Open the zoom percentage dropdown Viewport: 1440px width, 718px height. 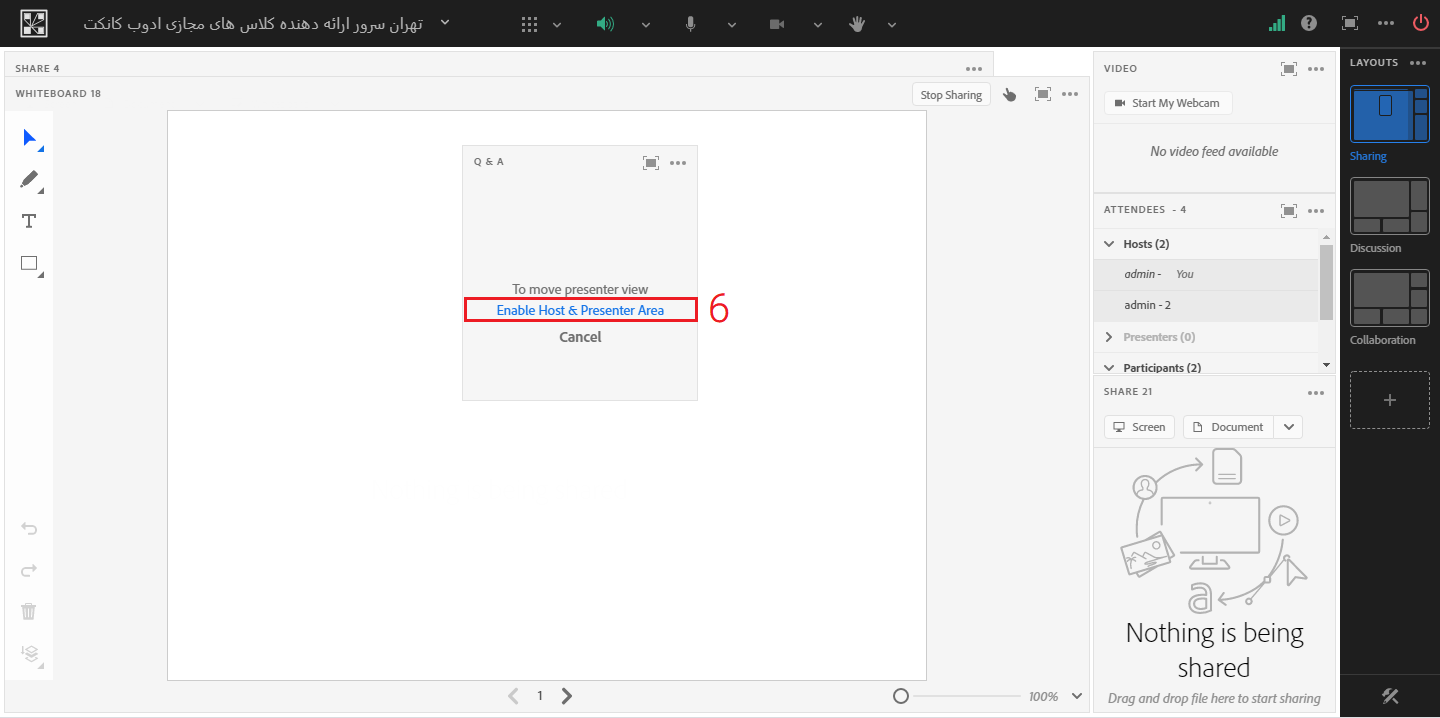pyautogui.click(x=1077, y=696)
